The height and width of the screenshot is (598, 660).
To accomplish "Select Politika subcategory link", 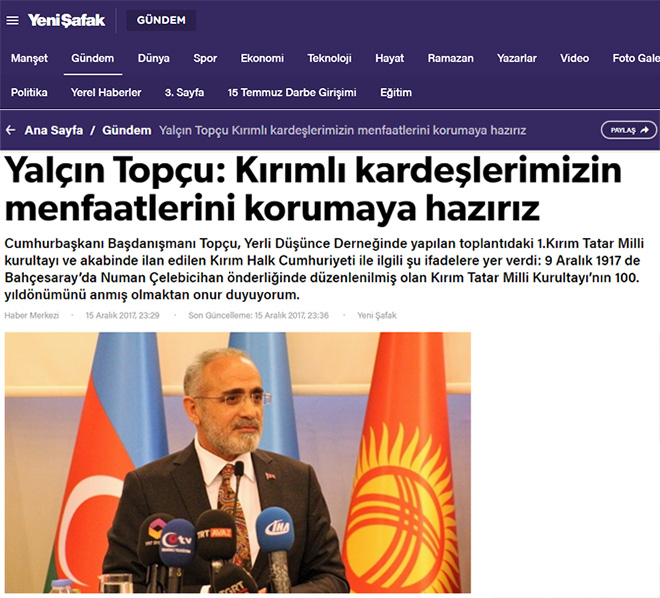I will [x=29, y=93].
